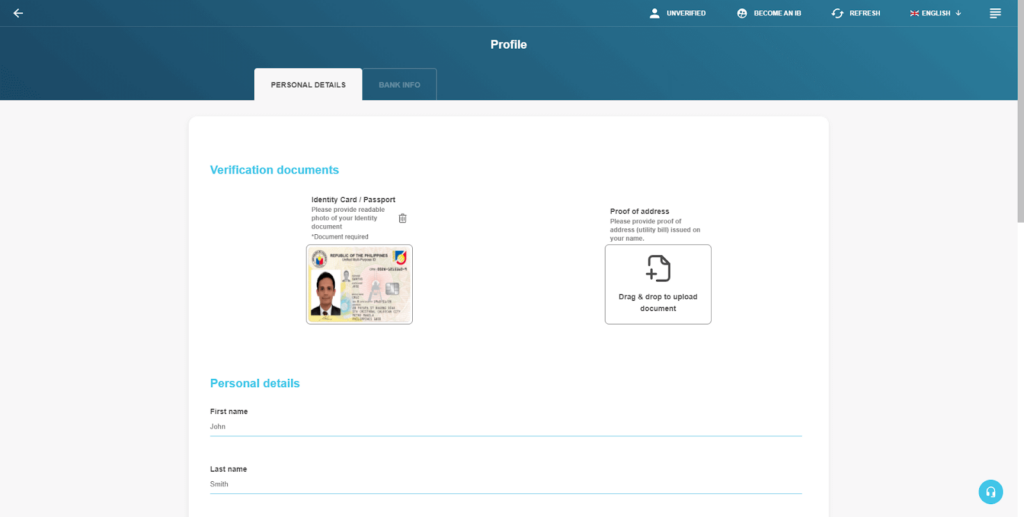The image size is (1024, 517).
Task: Click the circular refresh arrows icon
Action: 837,13
